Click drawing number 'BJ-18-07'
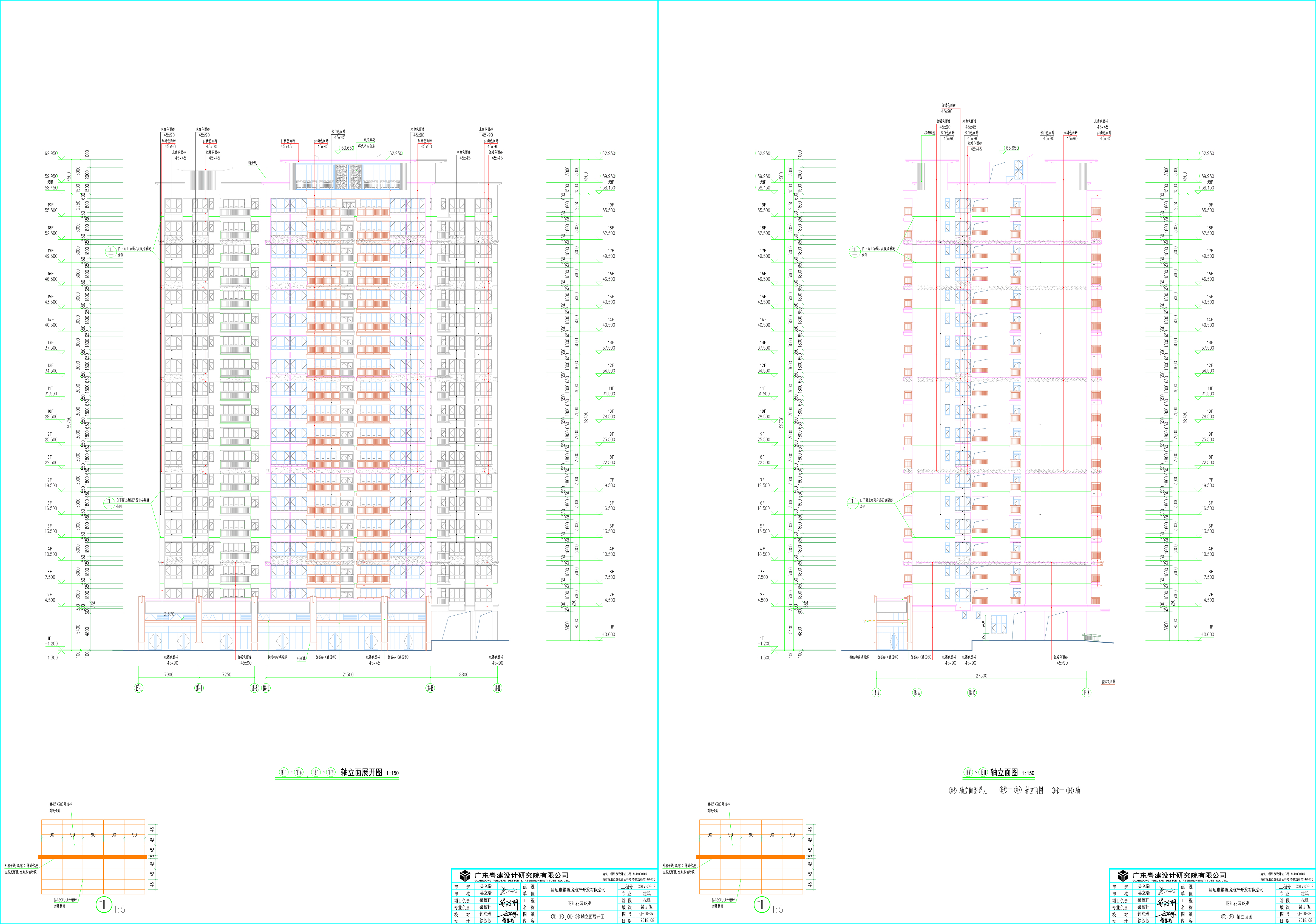 [646, 914]
